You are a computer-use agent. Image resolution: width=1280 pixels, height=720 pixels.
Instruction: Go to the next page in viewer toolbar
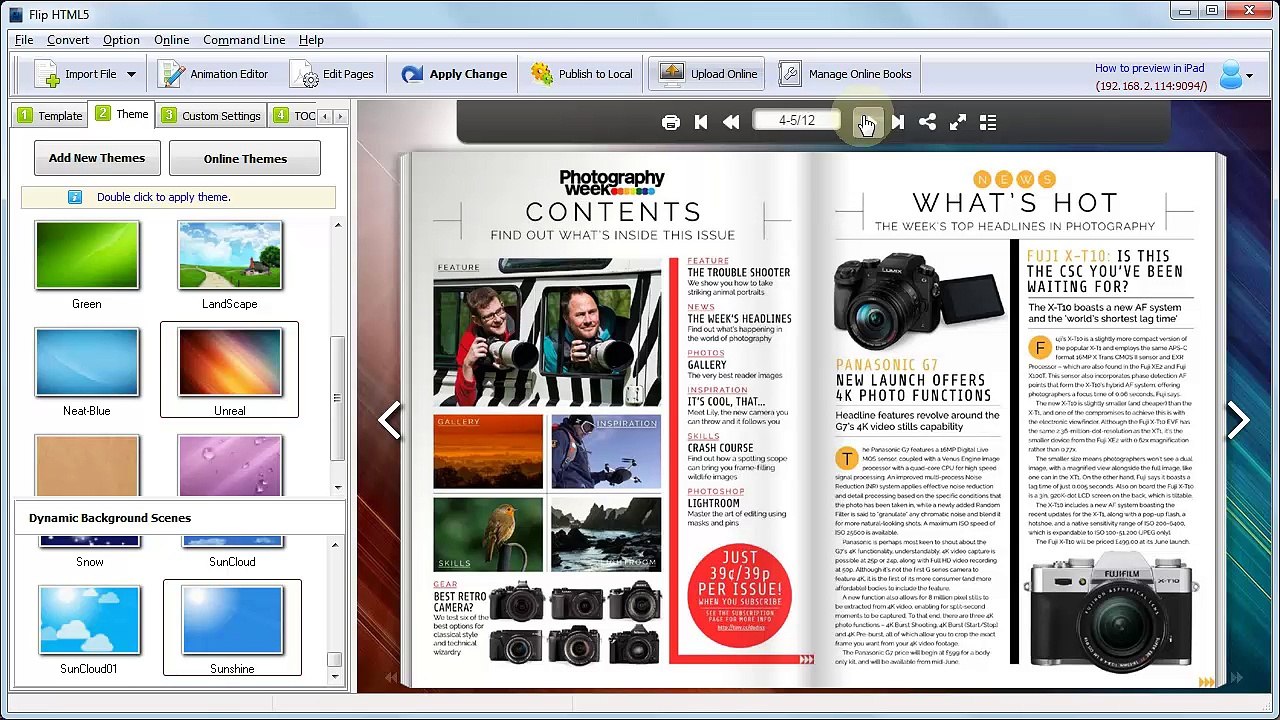tap(867, 122)
